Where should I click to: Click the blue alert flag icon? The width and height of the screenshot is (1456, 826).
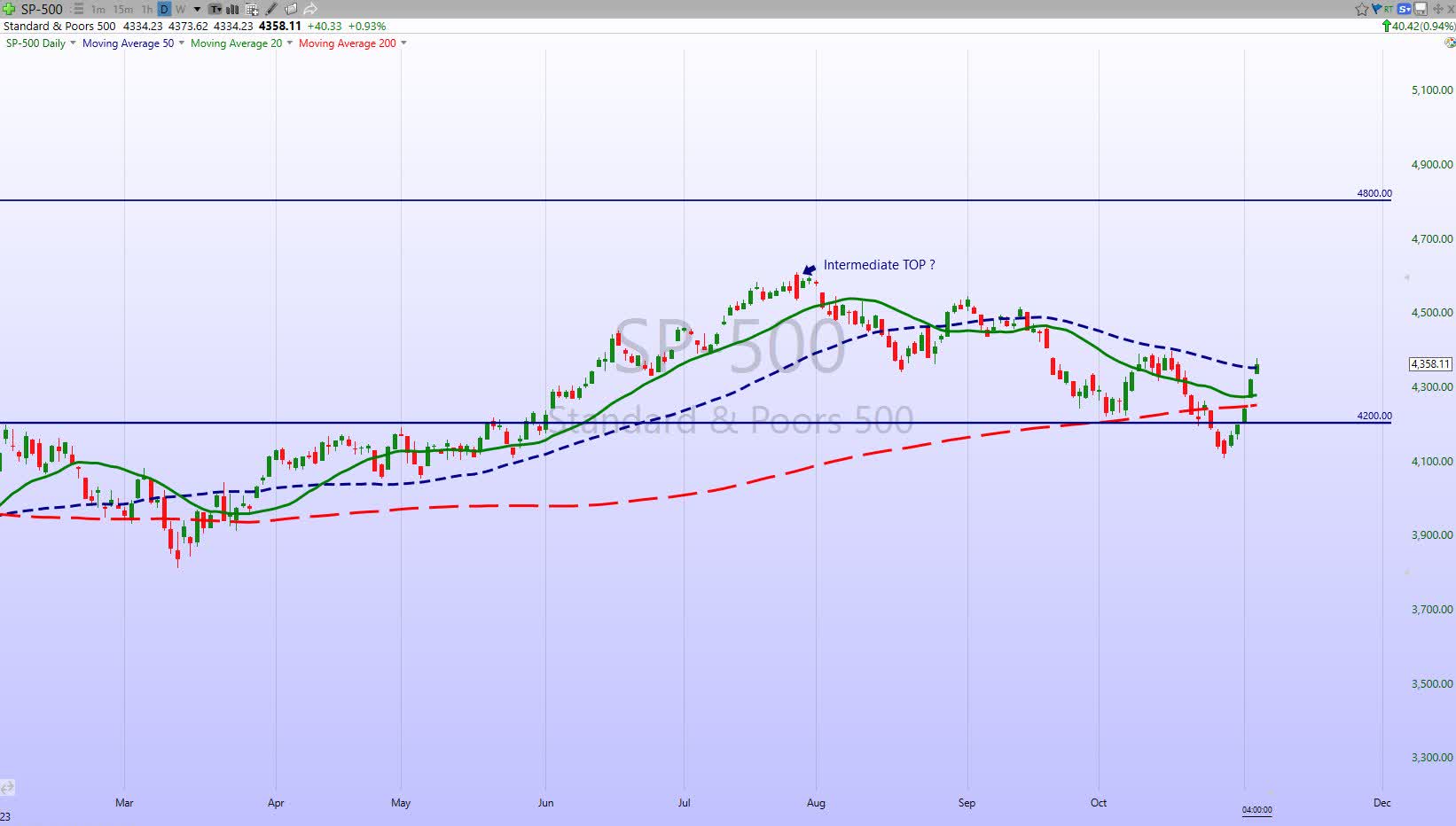click(x=1376, y=9)
